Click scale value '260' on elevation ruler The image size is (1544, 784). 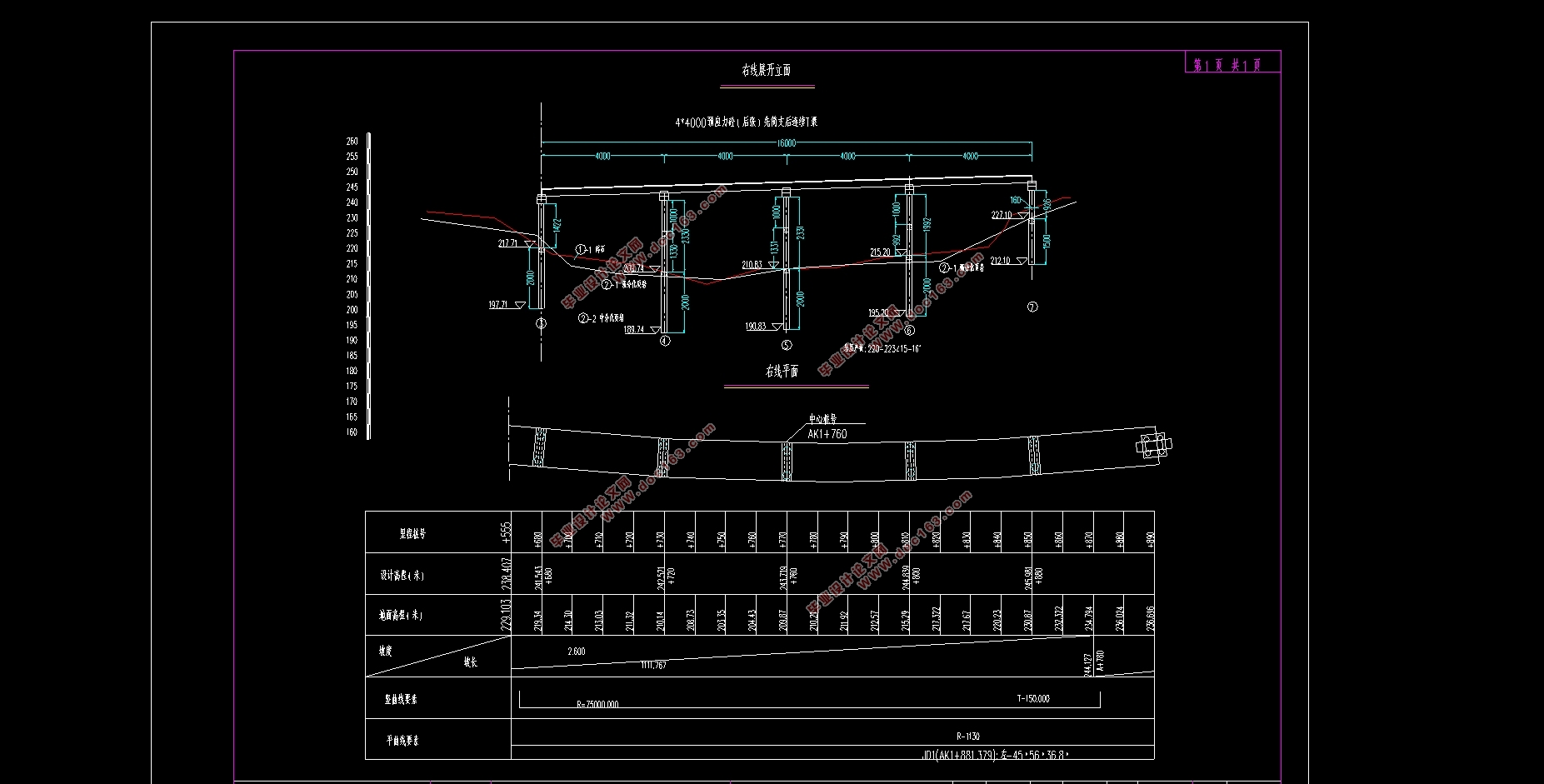(352, 141)
